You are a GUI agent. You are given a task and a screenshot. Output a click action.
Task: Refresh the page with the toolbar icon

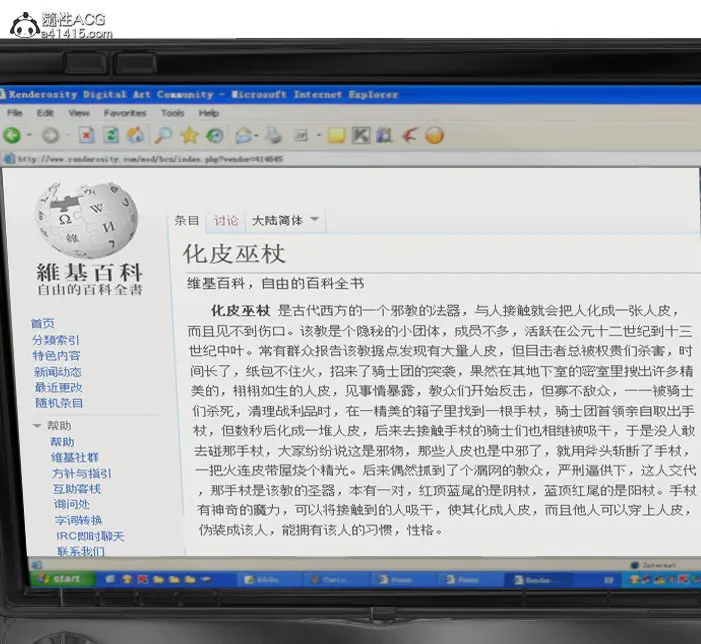tap(112, 135)
